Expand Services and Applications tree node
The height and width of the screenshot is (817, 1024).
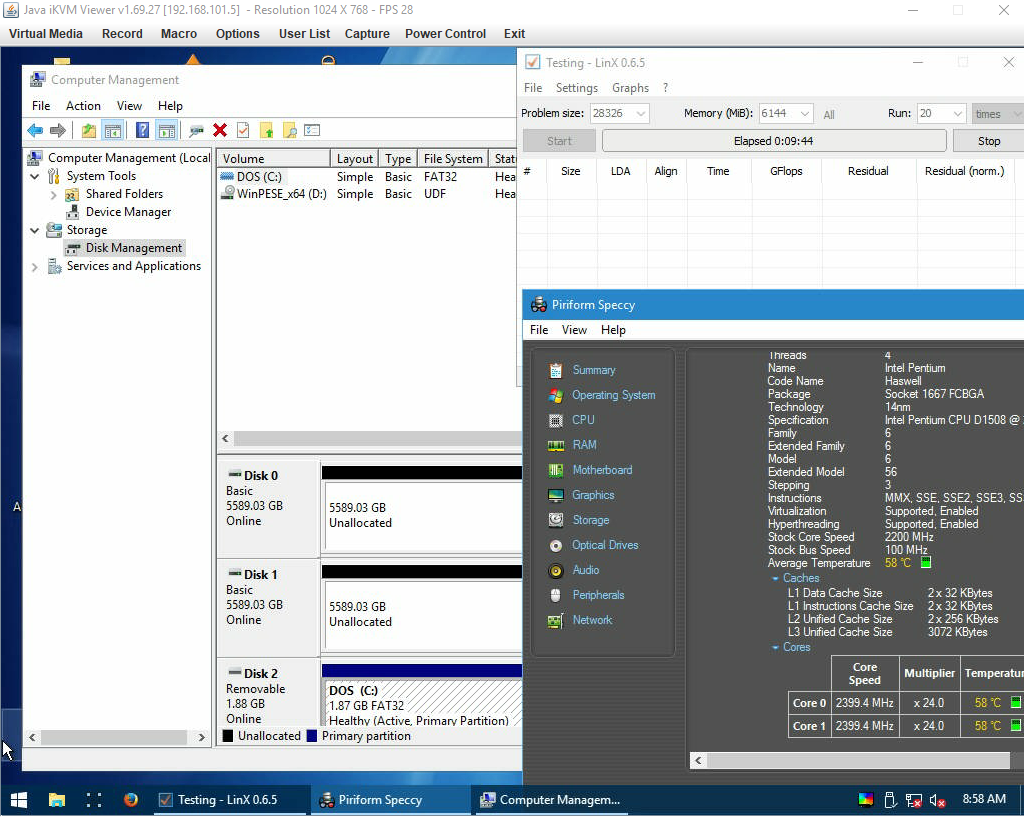tap(35, 266)
